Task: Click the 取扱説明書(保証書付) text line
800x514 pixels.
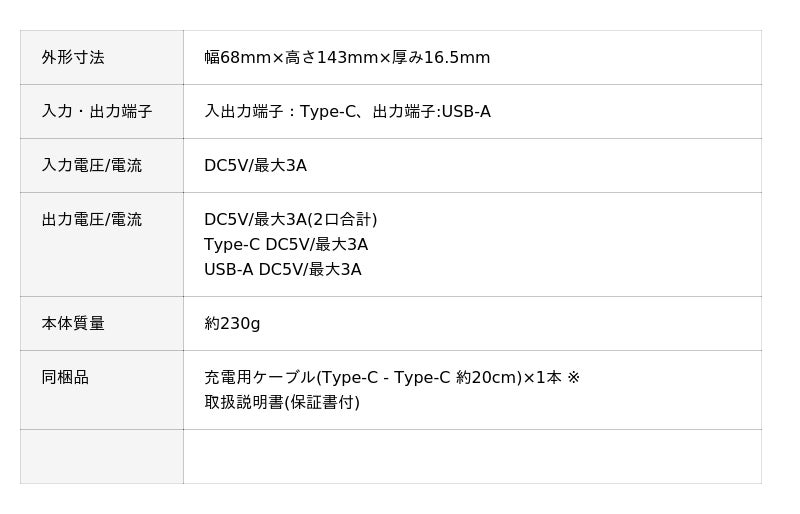Action: (x=281, y=403)
